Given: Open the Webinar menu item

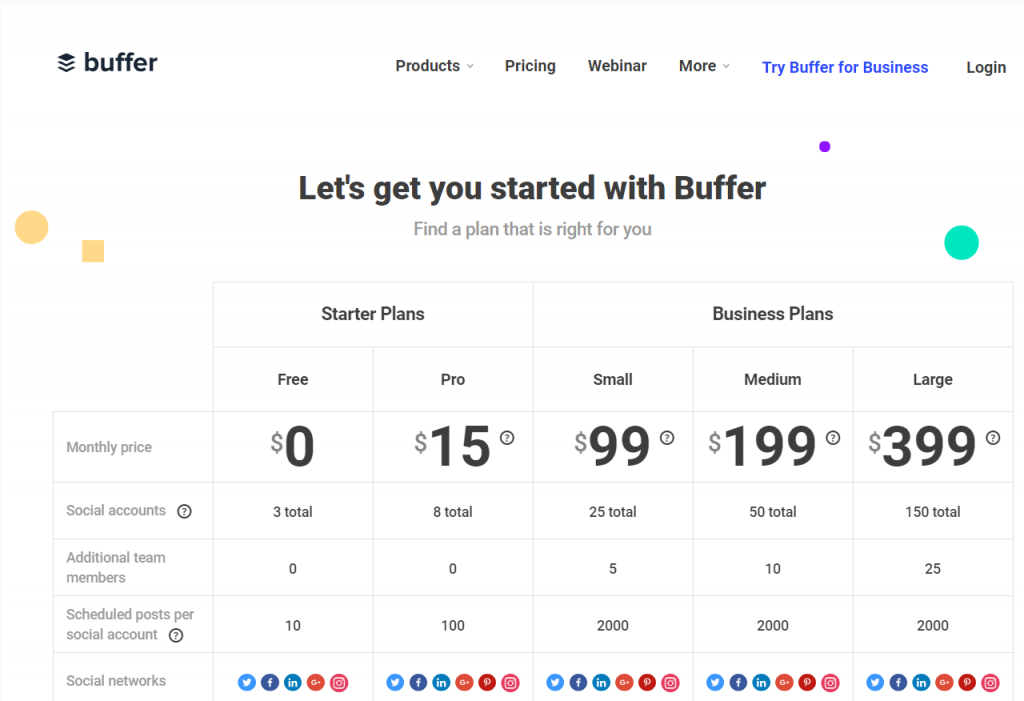Looking at the screenshot, I should [617, 65].
